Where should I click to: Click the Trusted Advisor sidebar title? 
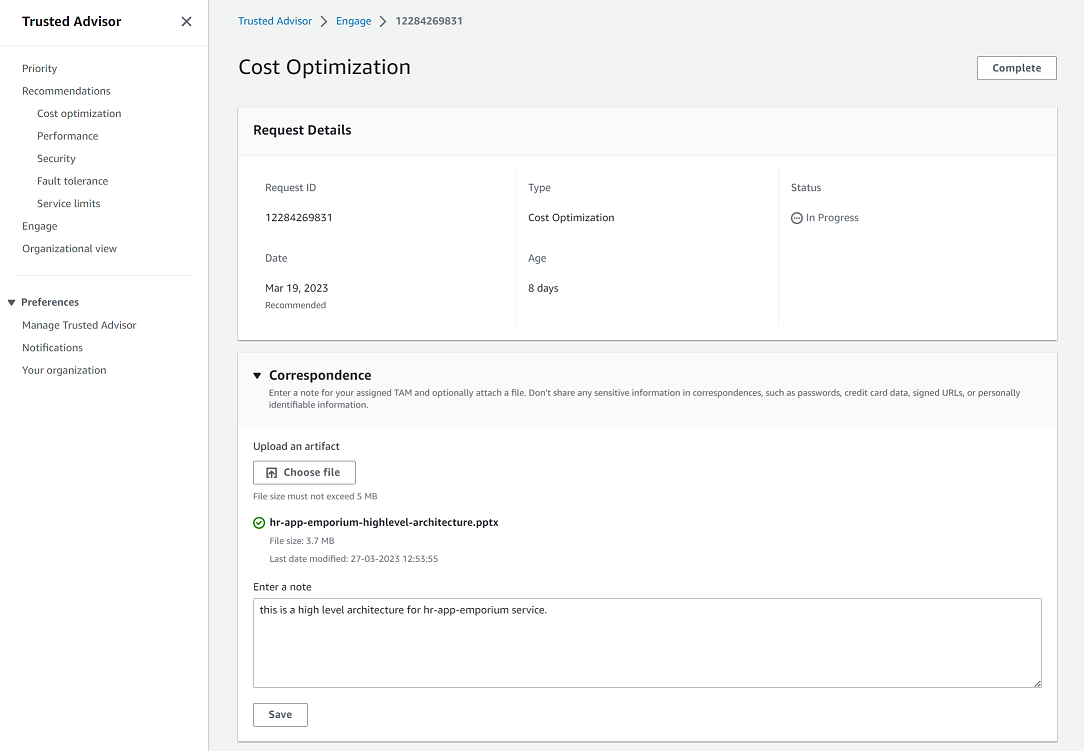click(71, 21)
